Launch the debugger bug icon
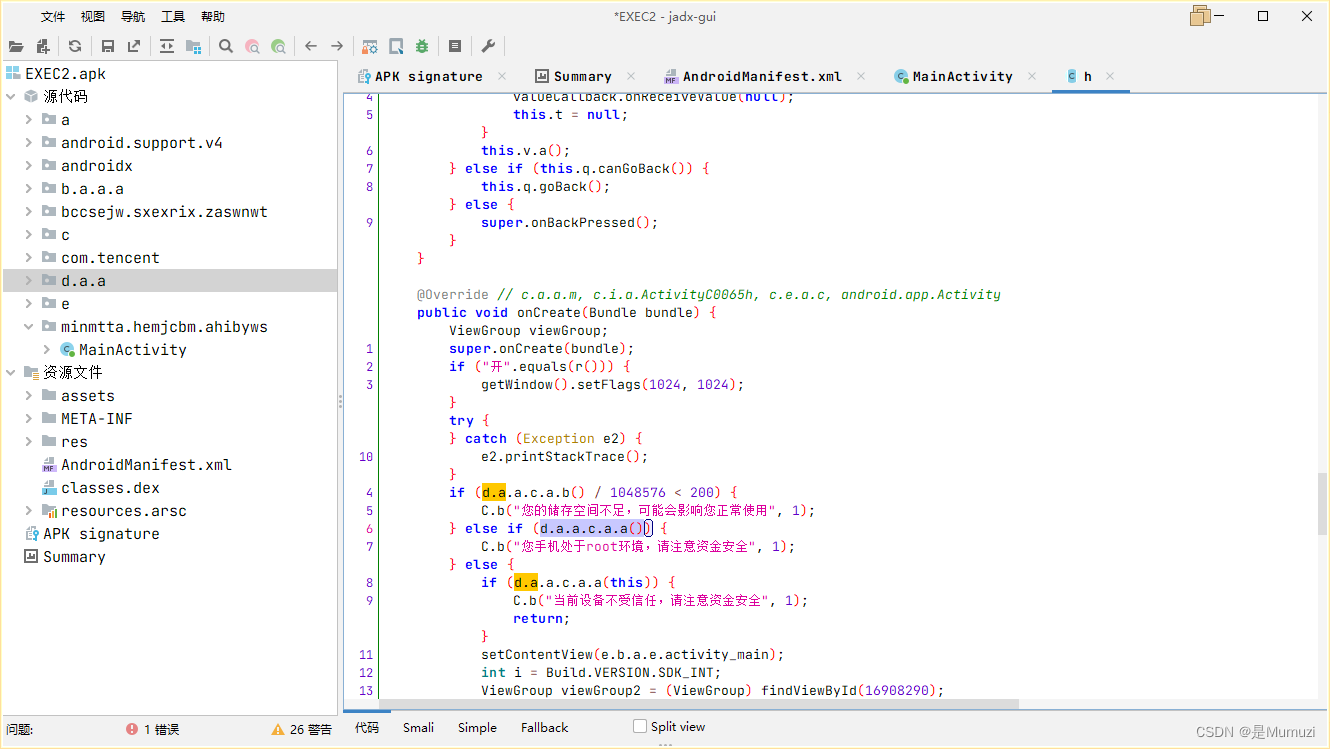This screenshot has height=749, width=1330. 422,46
